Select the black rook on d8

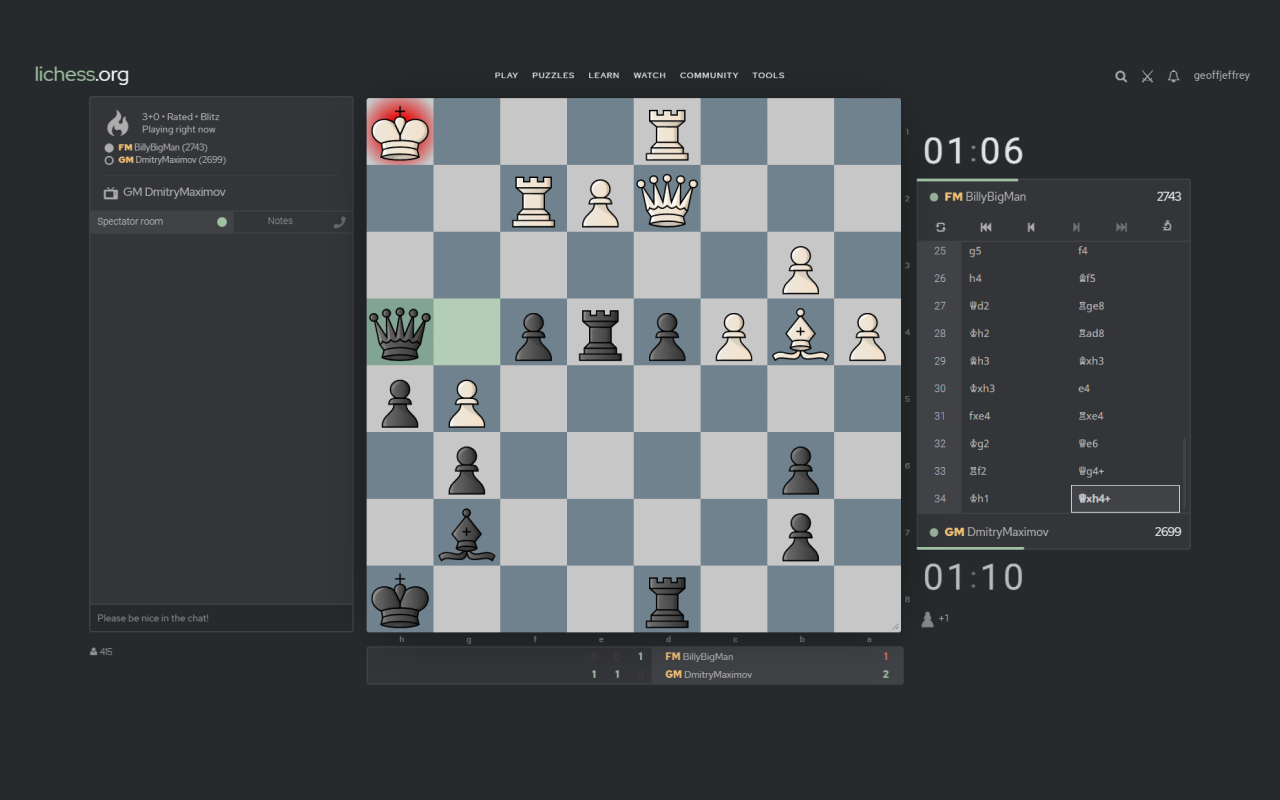pyautogui.click(x=667, y=599)
